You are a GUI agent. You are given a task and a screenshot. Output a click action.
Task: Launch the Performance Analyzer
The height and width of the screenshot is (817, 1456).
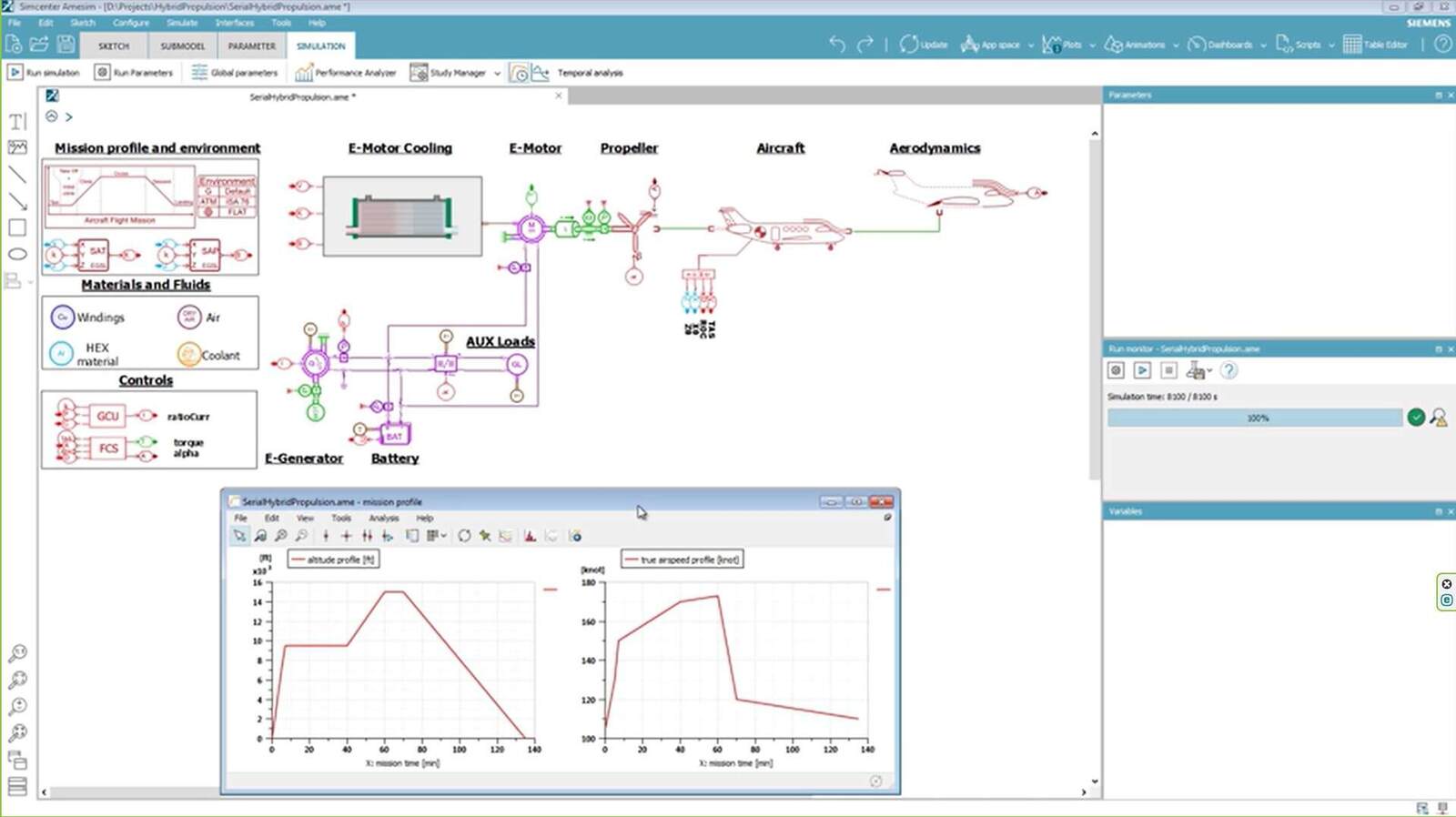(346, 73)
